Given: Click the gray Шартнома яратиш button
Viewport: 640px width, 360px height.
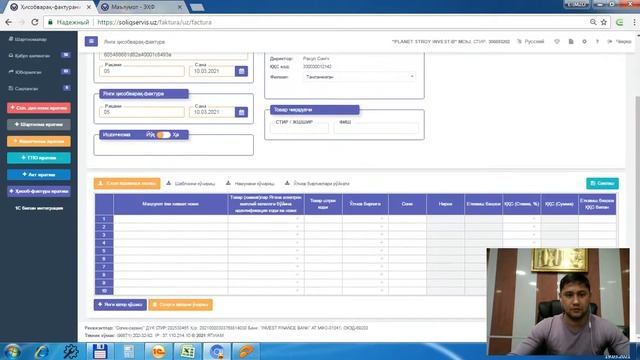Looking at the screenshot, I should (39, 124).
